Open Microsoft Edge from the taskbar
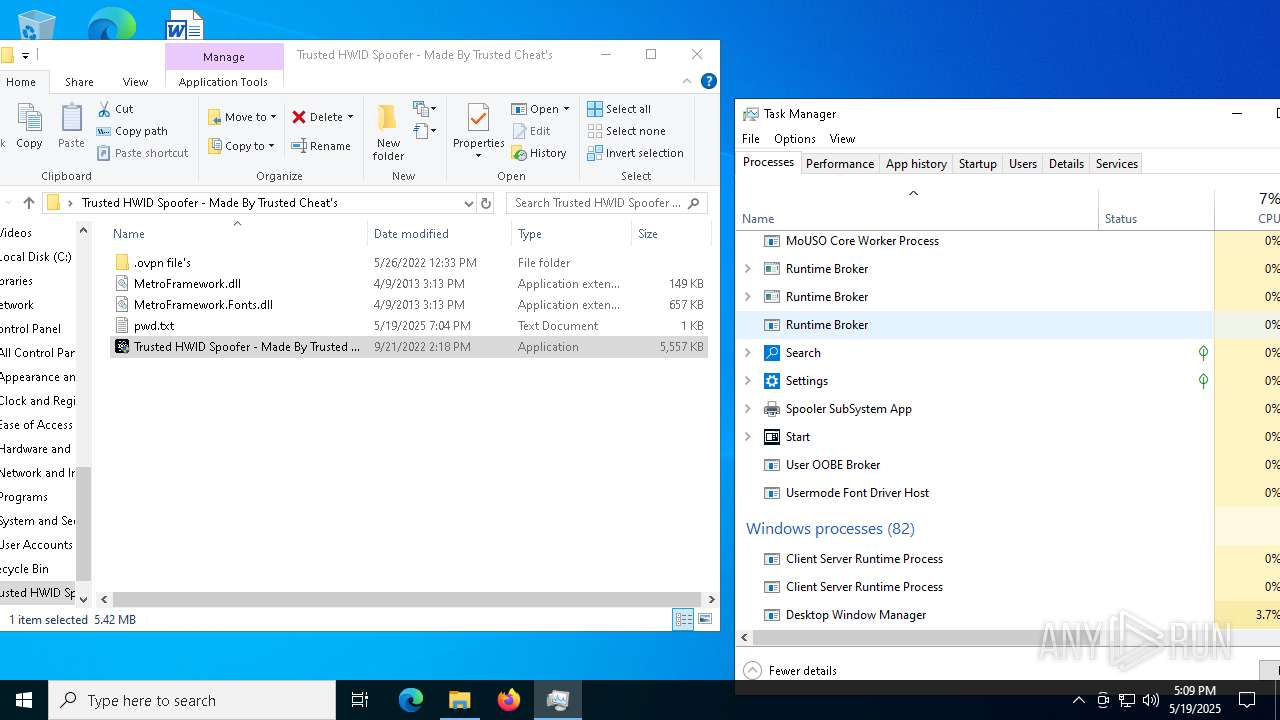The image size is (1280, 720). [x=411, y=700]
